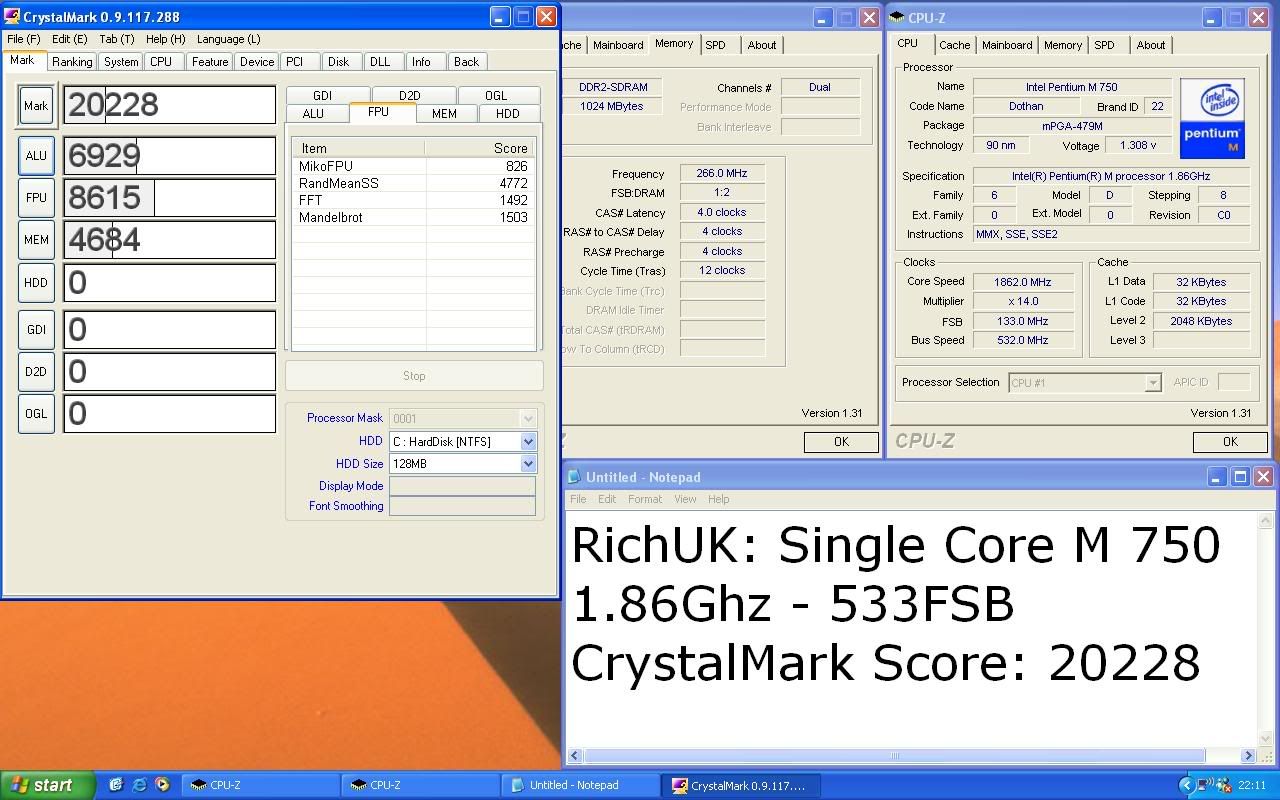This screenshot has width=1280, height=800.
Task: Open Mainboard tab in CPU-Z Memory window
Action: [x=618, y=45]
